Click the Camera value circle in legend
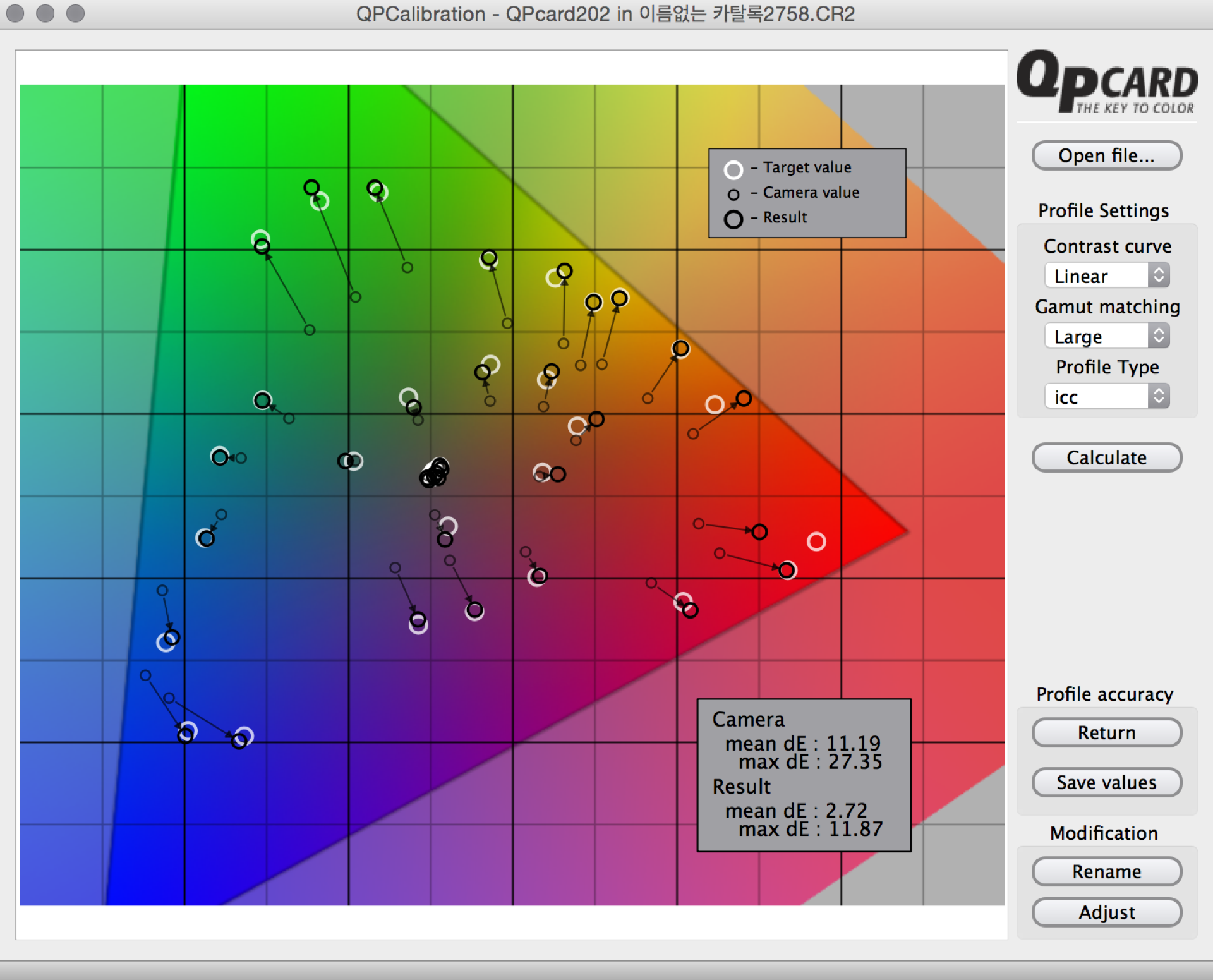Image resolution: width=1213 pixels, height=980 pixels. [x=733, y=195]
